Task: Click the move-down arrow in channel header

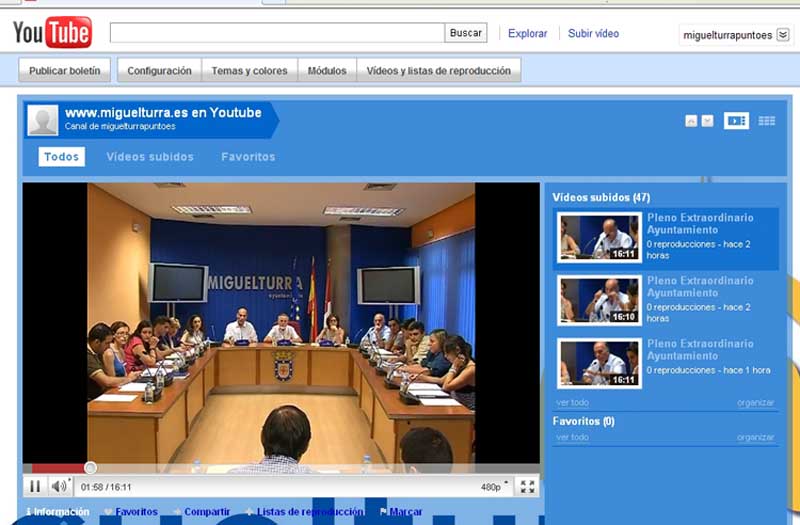Action: pos(708,121)
